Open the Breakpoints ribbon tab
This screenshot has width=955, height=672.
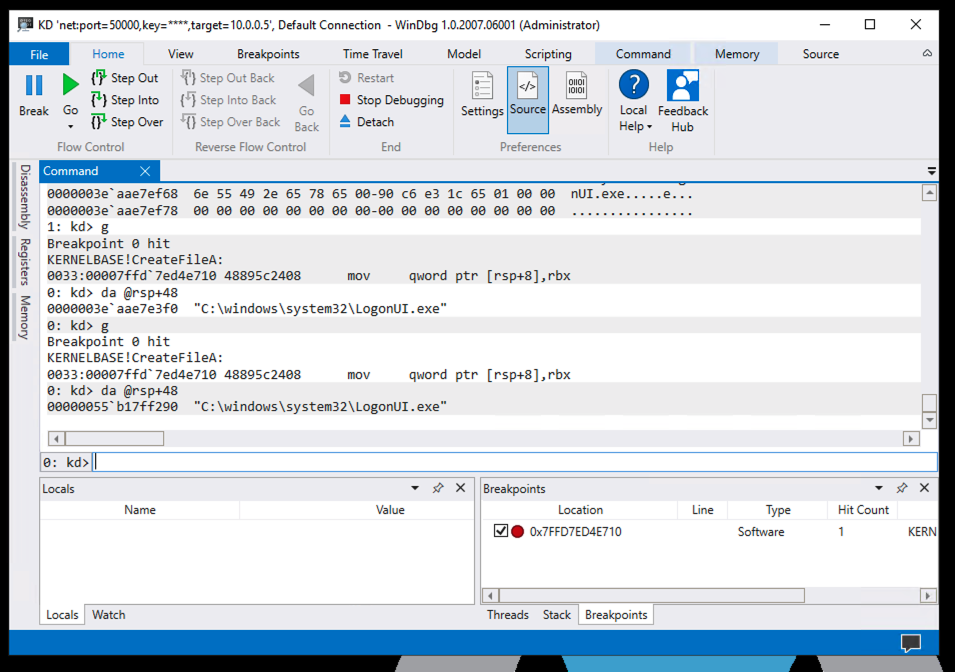[268, 54]
